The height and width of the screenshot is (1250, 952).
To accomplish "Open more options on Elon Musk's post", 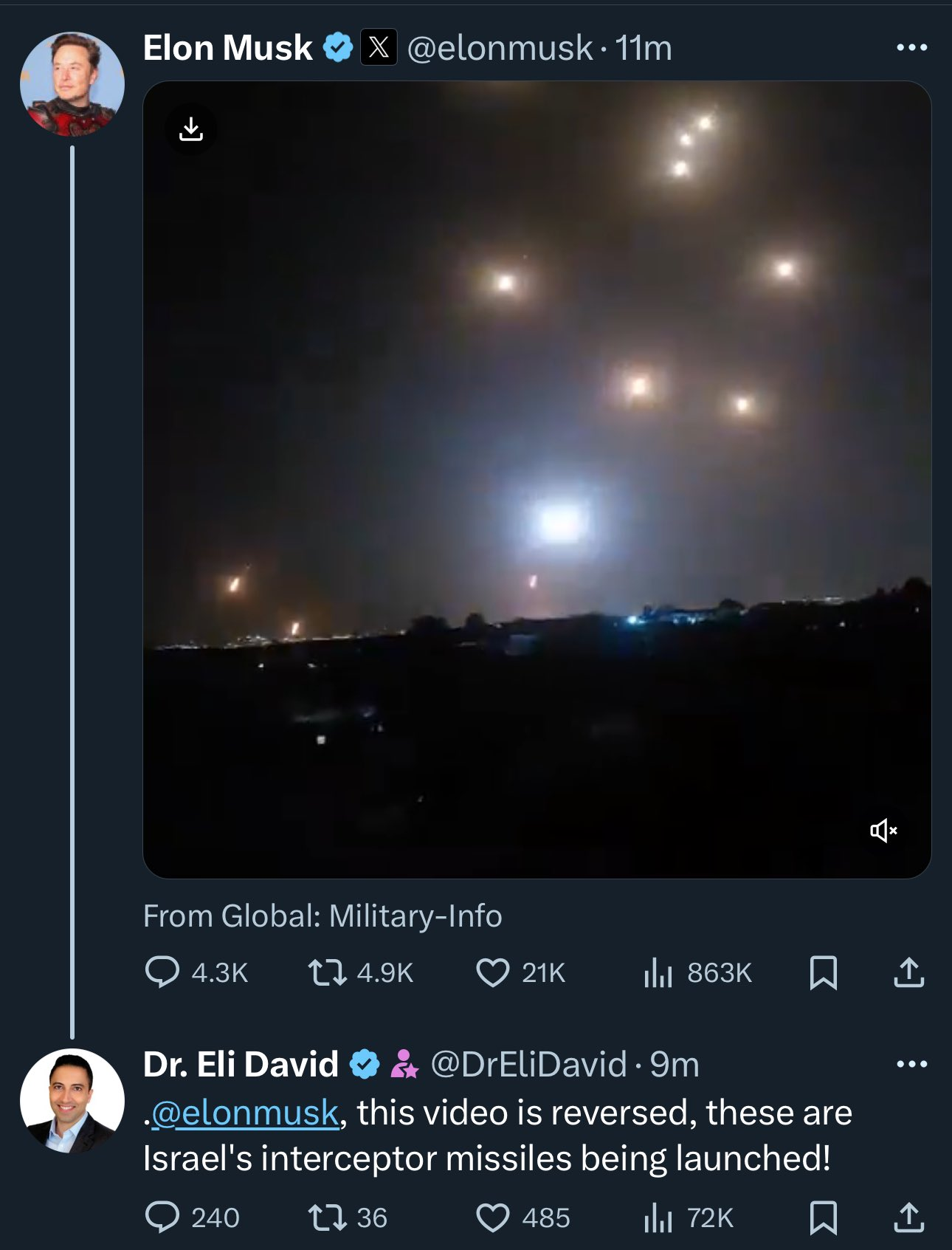I will pyautogui.click(x=911, y=48).
